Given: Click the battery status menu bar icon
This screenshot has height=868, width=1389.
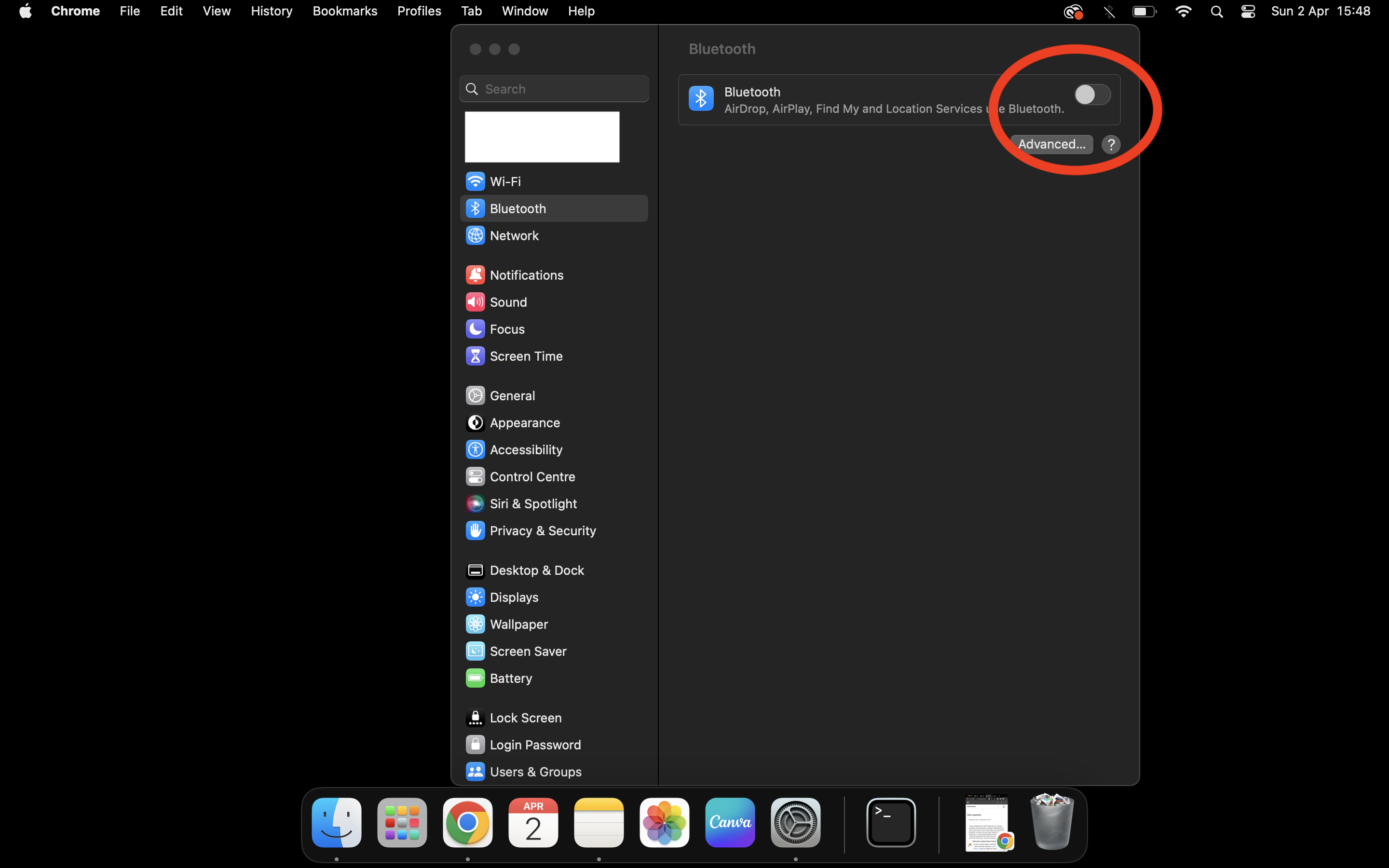Looking at the screenshot, I should click(x=1144, y=11).
